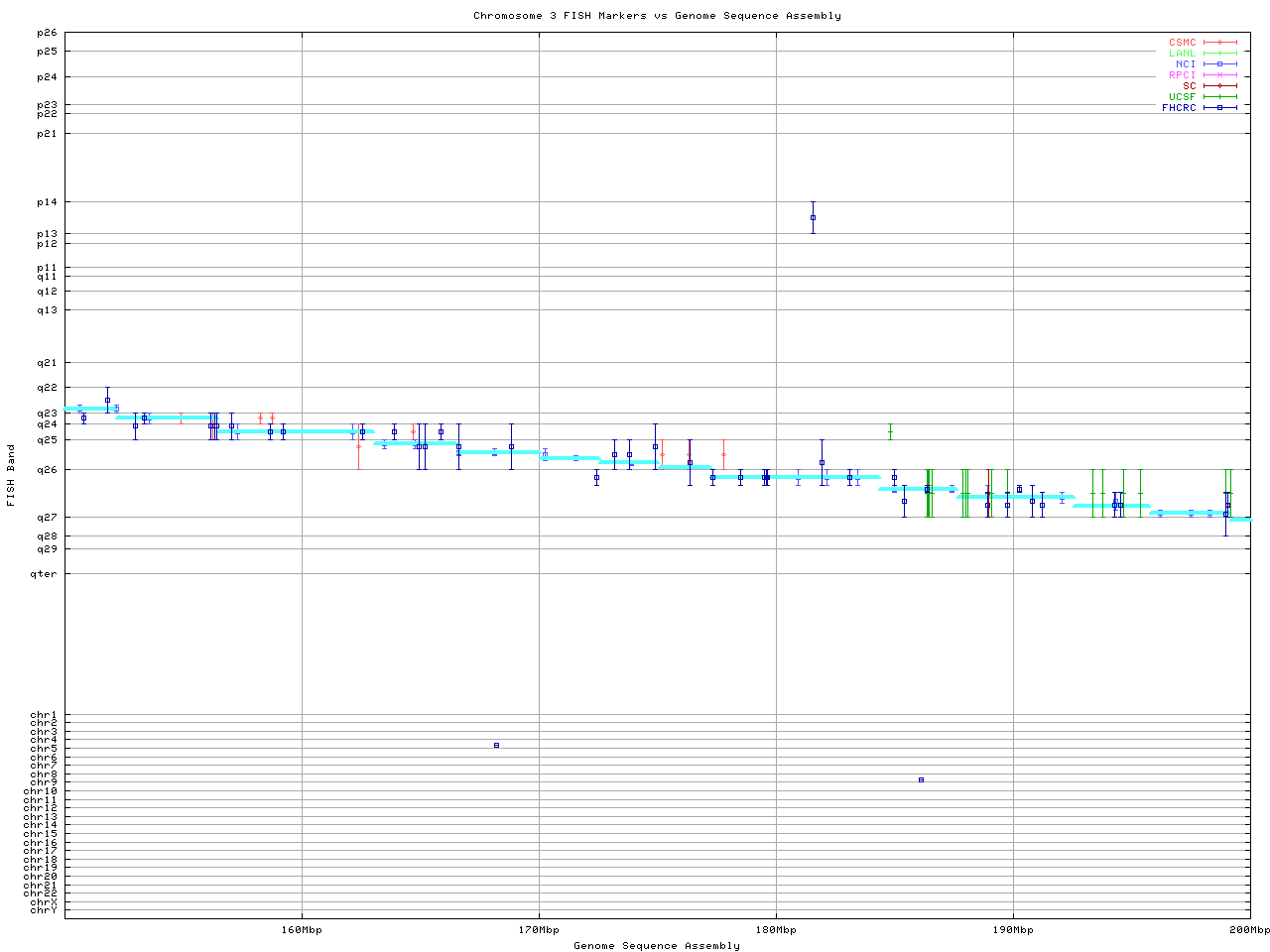Select the RPCI magenta legend marker

point(1219,75)
